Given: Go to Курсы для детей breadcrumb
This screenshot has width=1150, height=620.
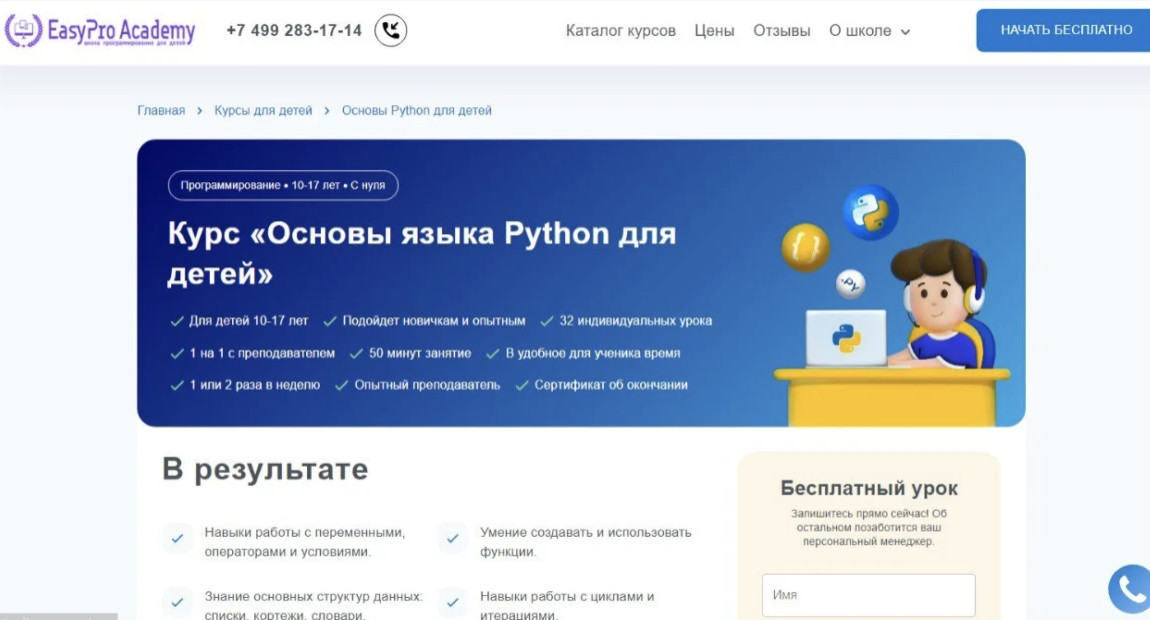Looking at the screenshot, I should (263, 111).
